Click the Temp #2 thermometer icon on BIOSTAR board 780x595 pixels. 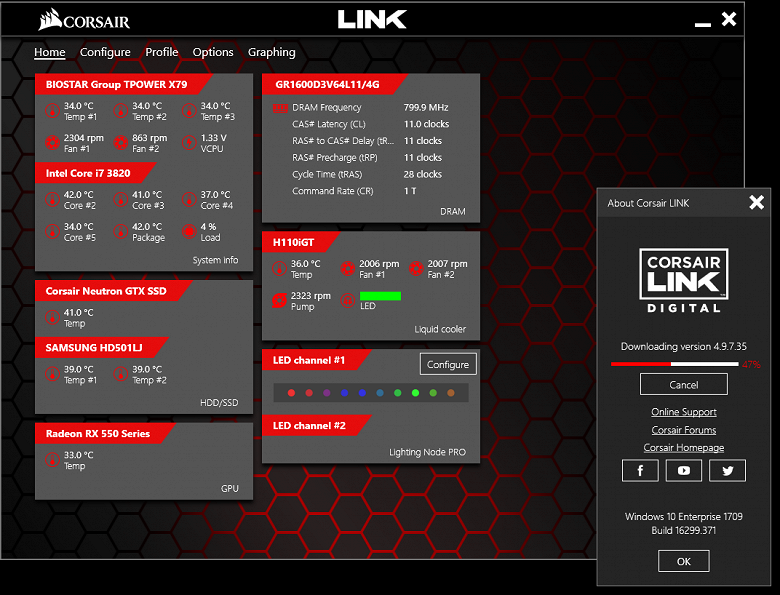coord(121,111)
